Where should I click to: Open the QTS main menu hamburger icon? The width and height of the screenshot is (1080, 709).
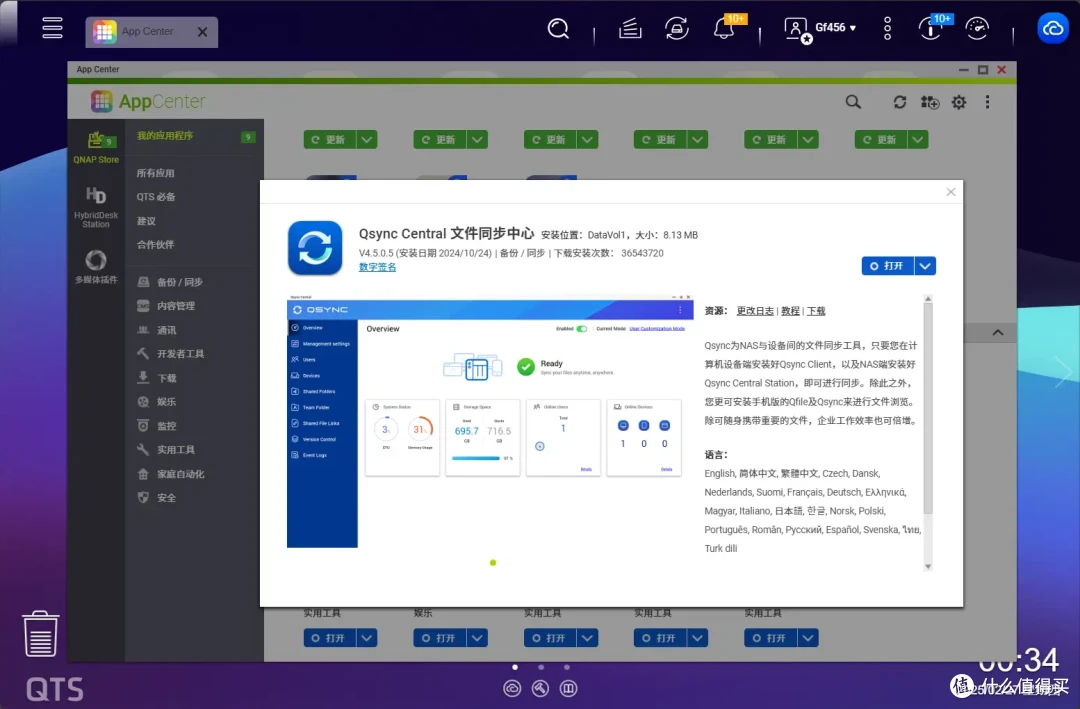pos(52,28)
